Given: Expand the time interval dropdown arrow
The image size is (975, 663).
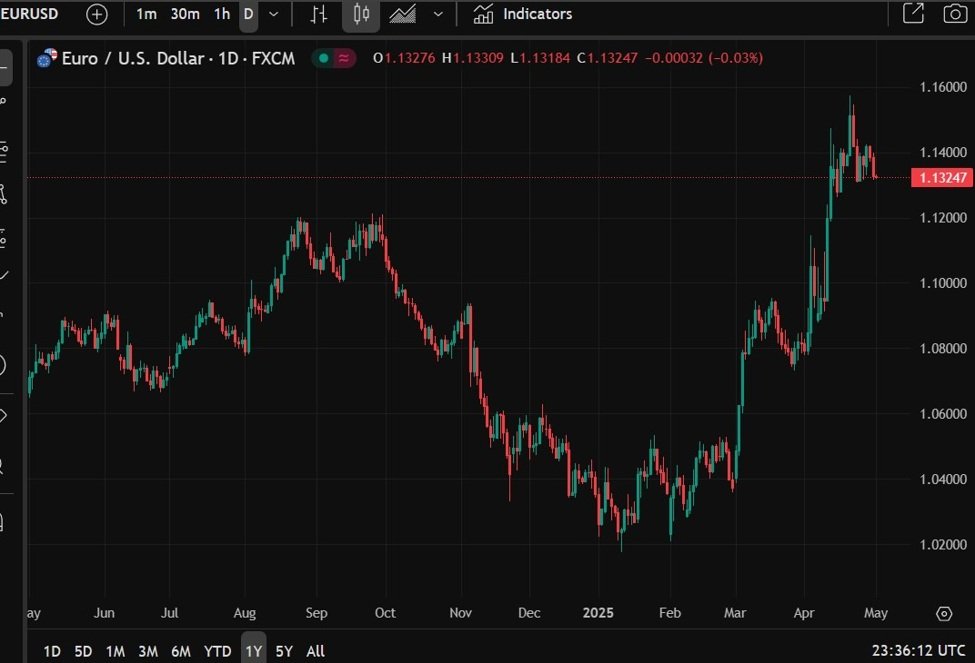Looking at the screenshot, I should [273, 14].
